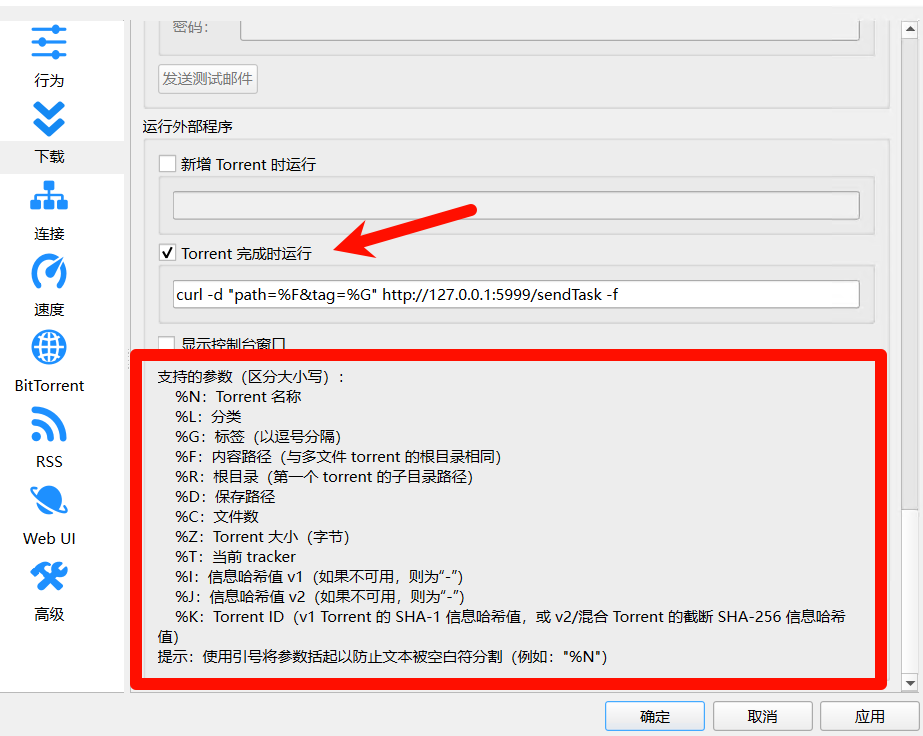This screenshot has width=923, height=736.
Task: Click the scrollbar down arrow
Action: 910,683
